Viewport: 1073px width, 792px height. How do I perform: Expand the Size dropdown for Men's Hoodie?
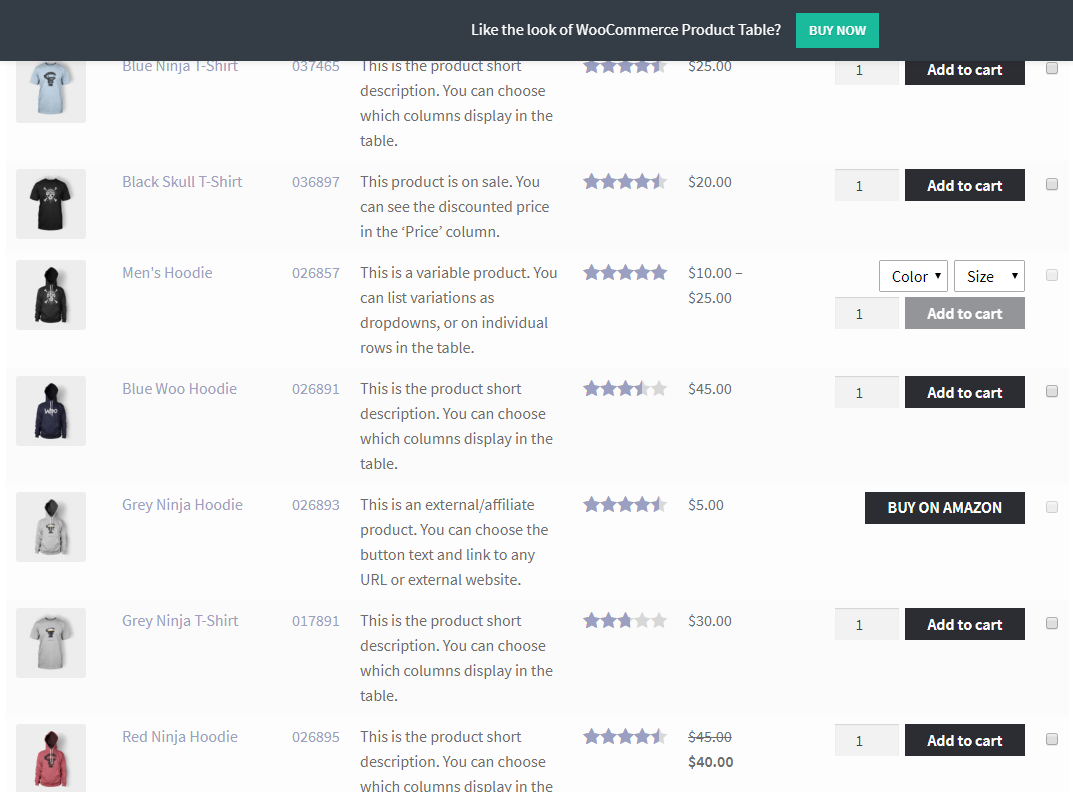point(989,276)
